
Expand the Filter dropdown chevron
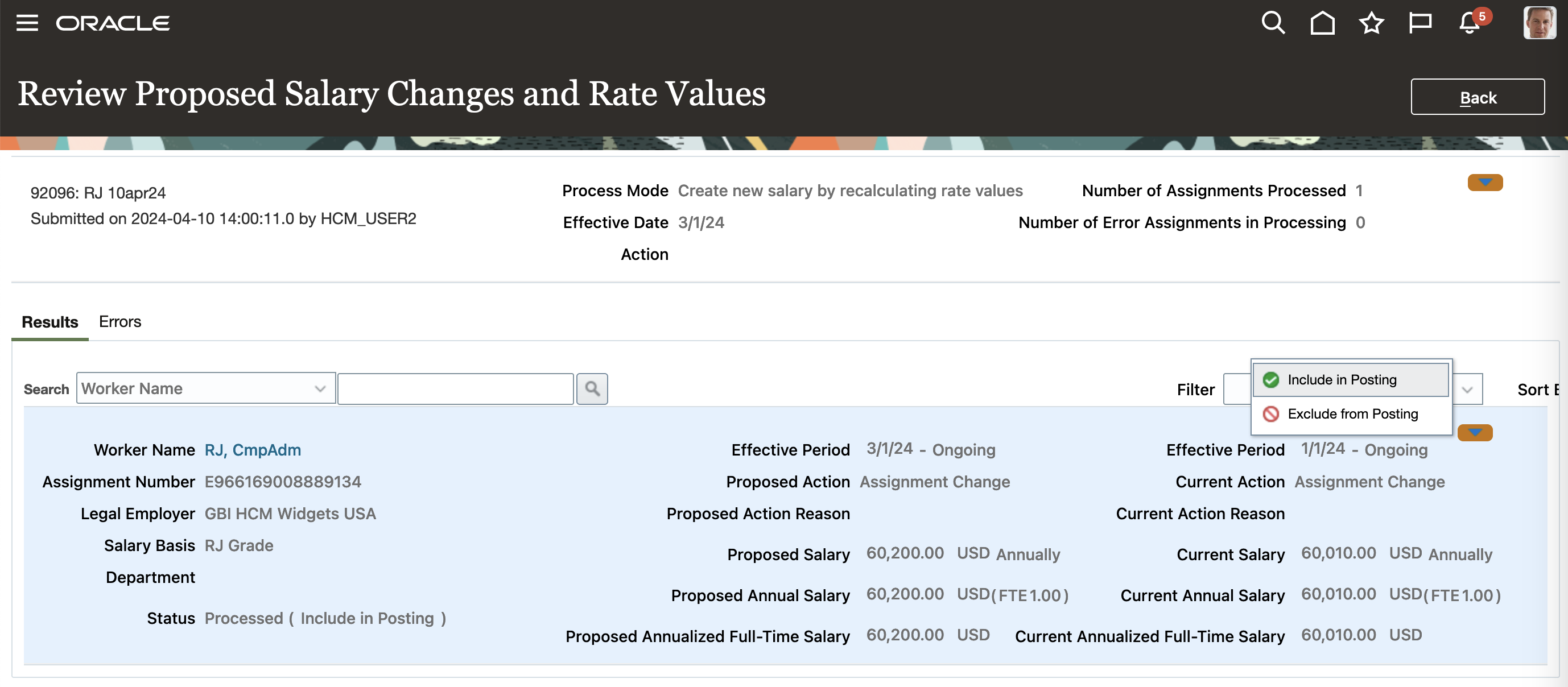(x=1467, y=390)
